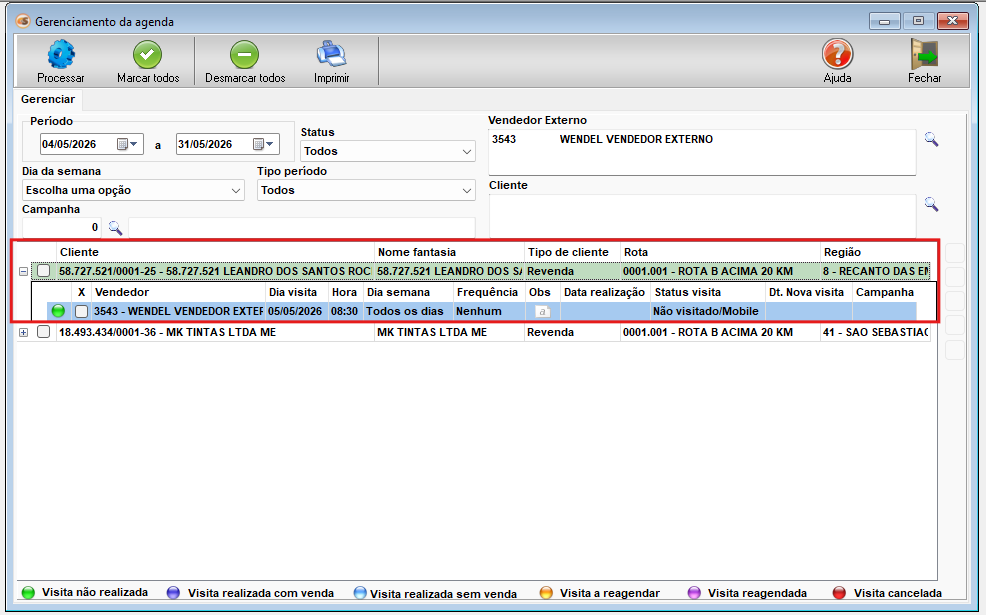The height and width of the screenshot is (615, 986).
Task: Click the Hora column header
Action: tap(346, 292)
